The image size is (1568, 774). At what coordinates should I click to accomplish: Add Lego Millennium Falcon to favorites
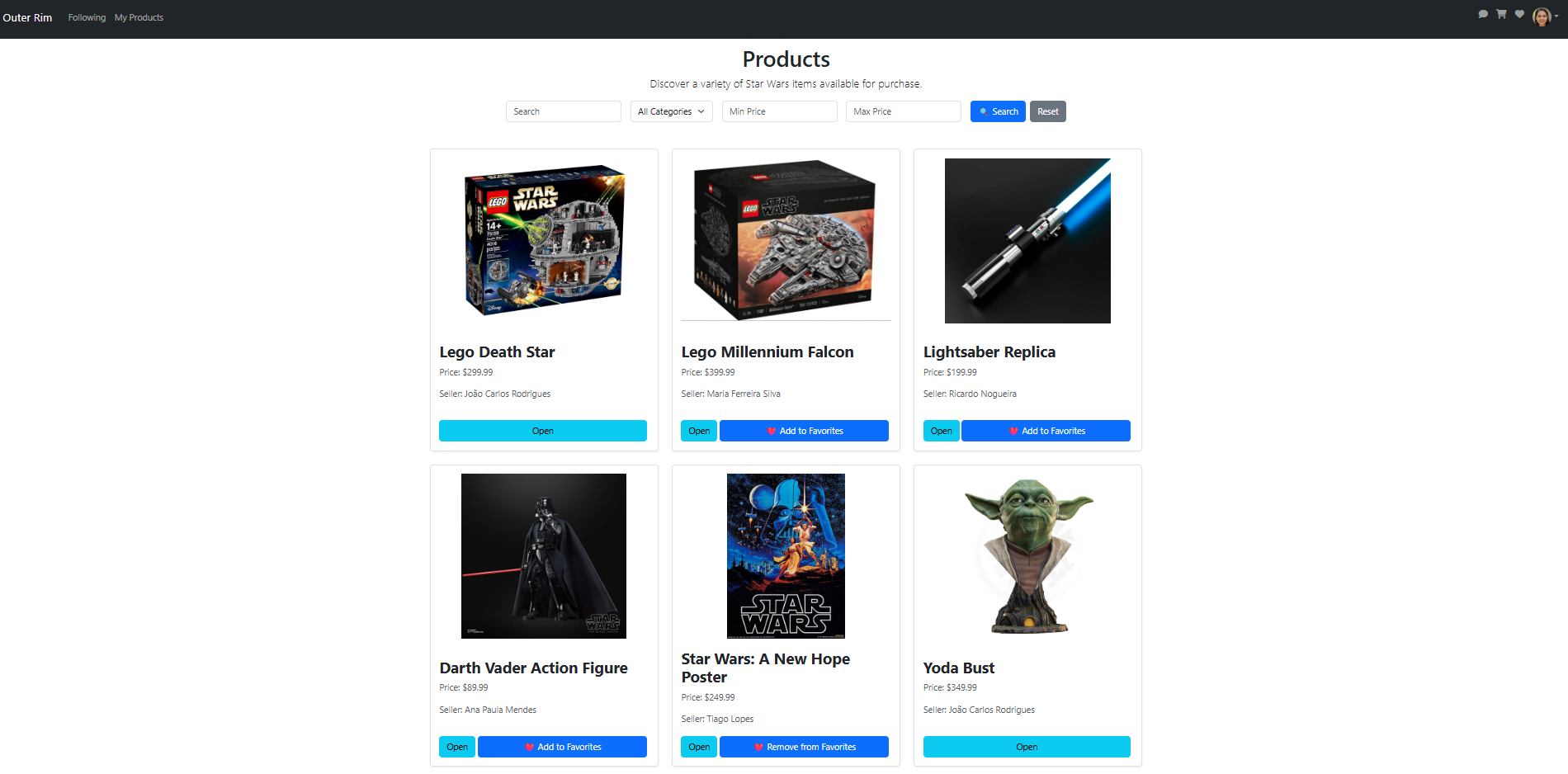click(x=804, y=431)
